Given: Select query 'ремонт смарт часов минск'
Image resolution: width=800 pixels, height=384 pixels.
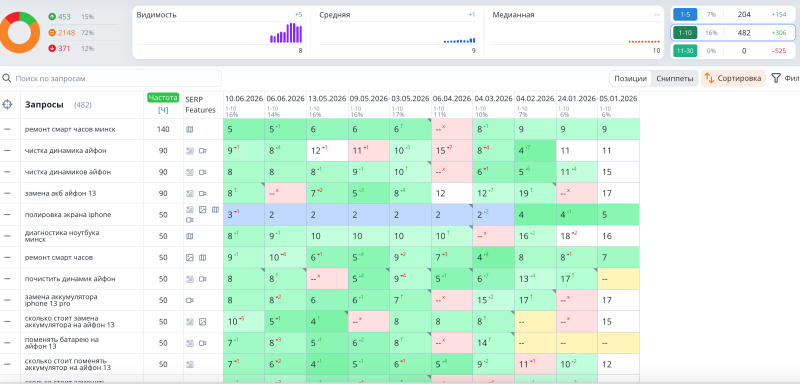Looking at the screenshot, I should [70, 130].
